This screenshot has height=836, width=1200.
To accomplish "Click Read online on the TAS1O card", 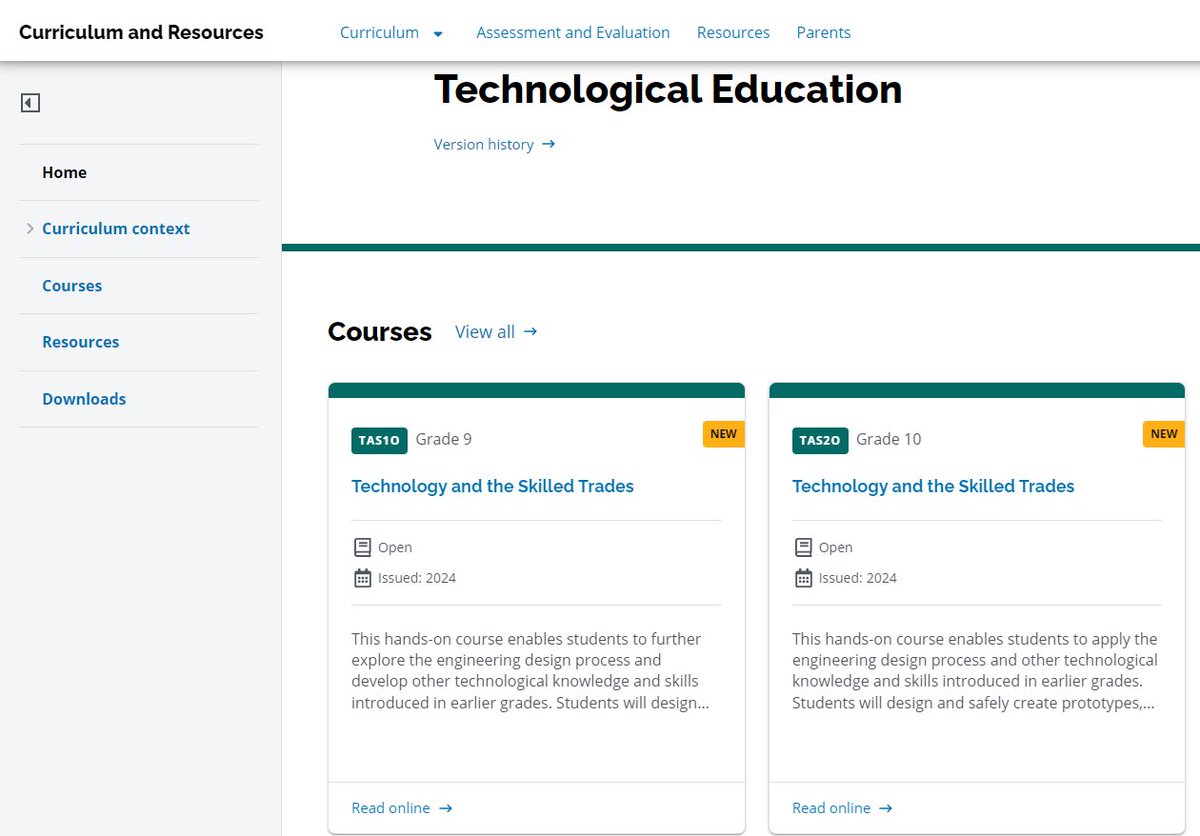I will tap(391, 808).
